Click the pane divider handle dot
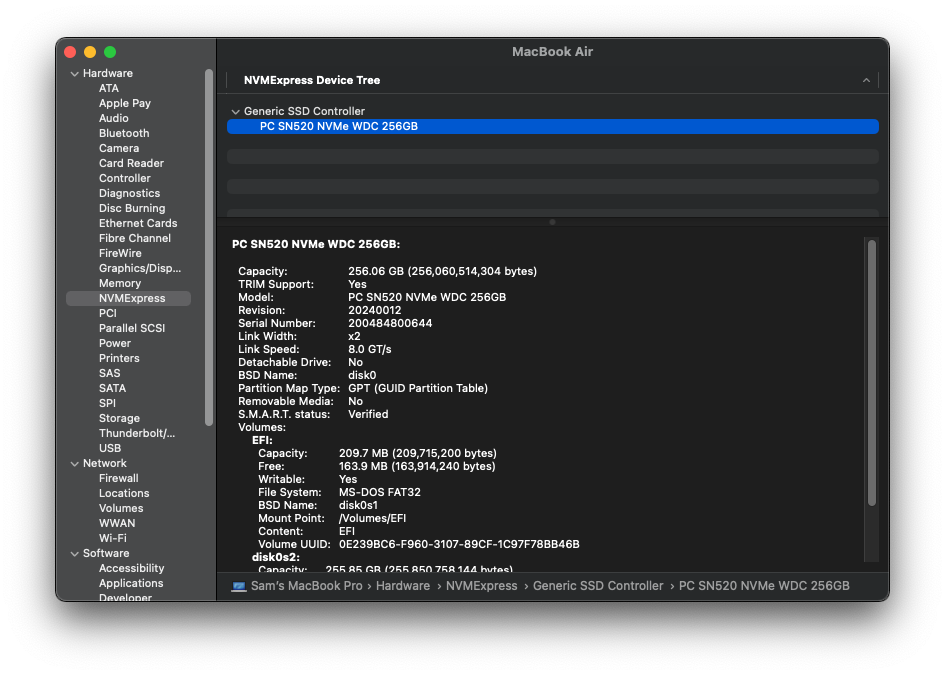Screen dimensions: 945x675 point(553,222)
